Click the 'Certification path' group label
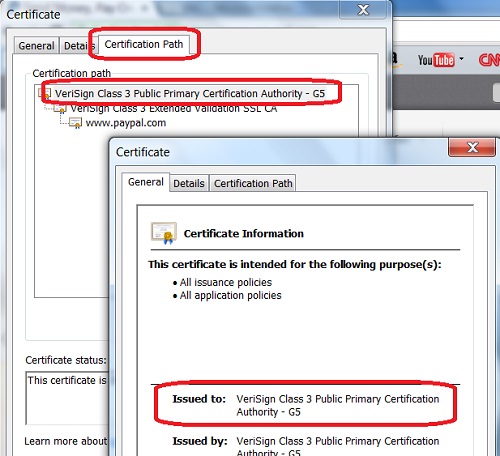The width and height of the screenshot is (500, 456). [71, 73]
